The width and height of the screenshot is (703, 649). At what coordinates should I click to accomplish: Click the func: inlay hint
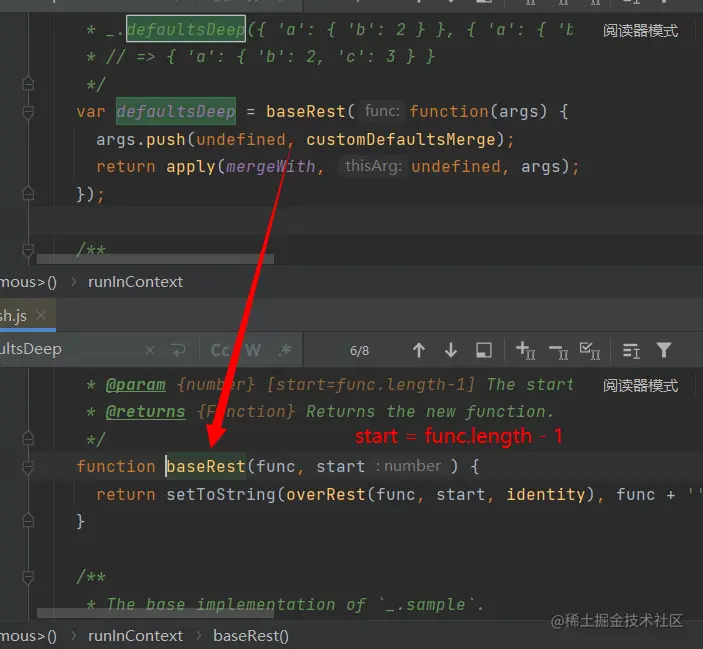click(382, 111)
